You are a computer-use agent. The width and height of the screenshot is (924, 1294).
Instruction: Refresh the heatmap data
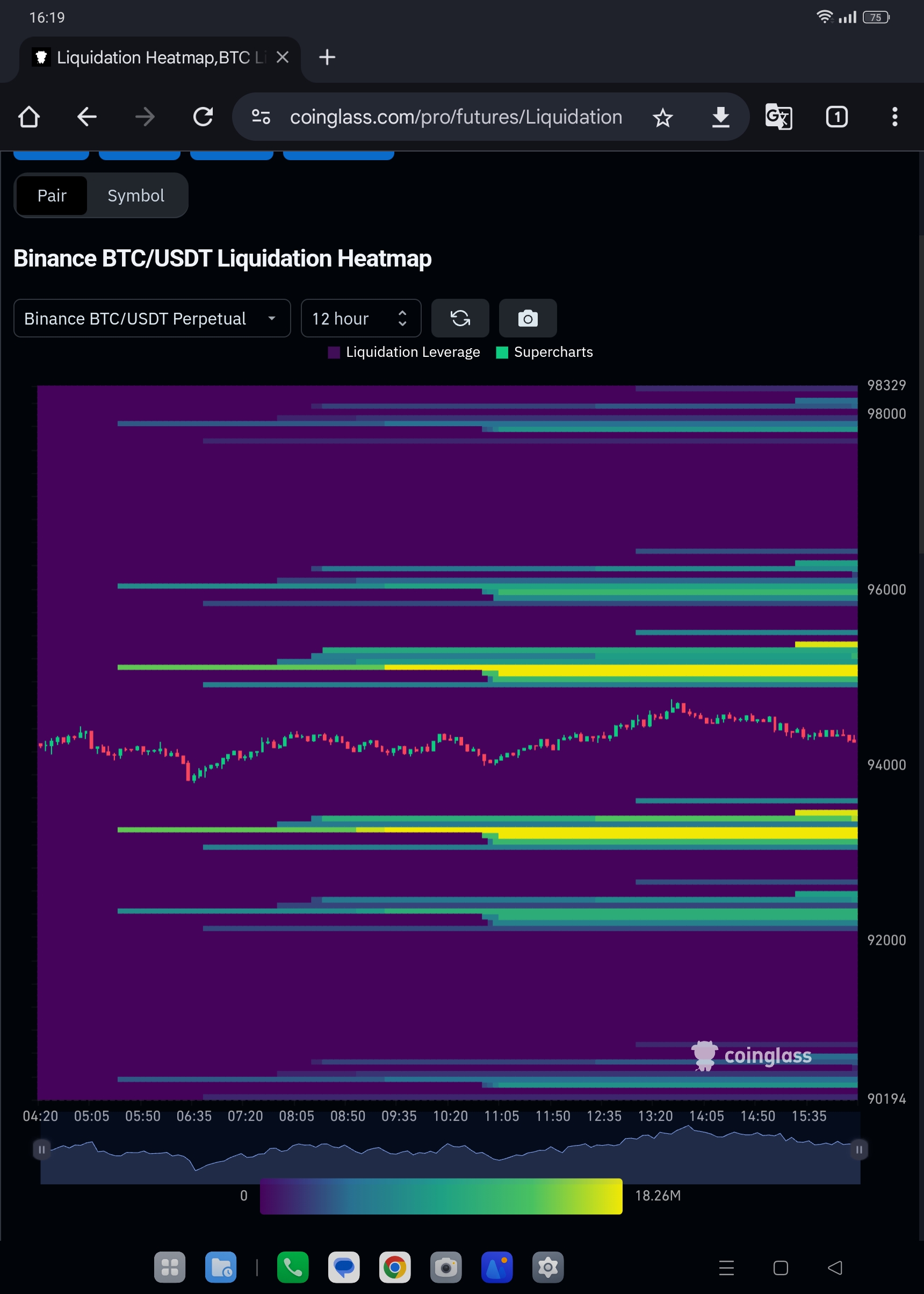pyautogui.click(x=460, y=319)
